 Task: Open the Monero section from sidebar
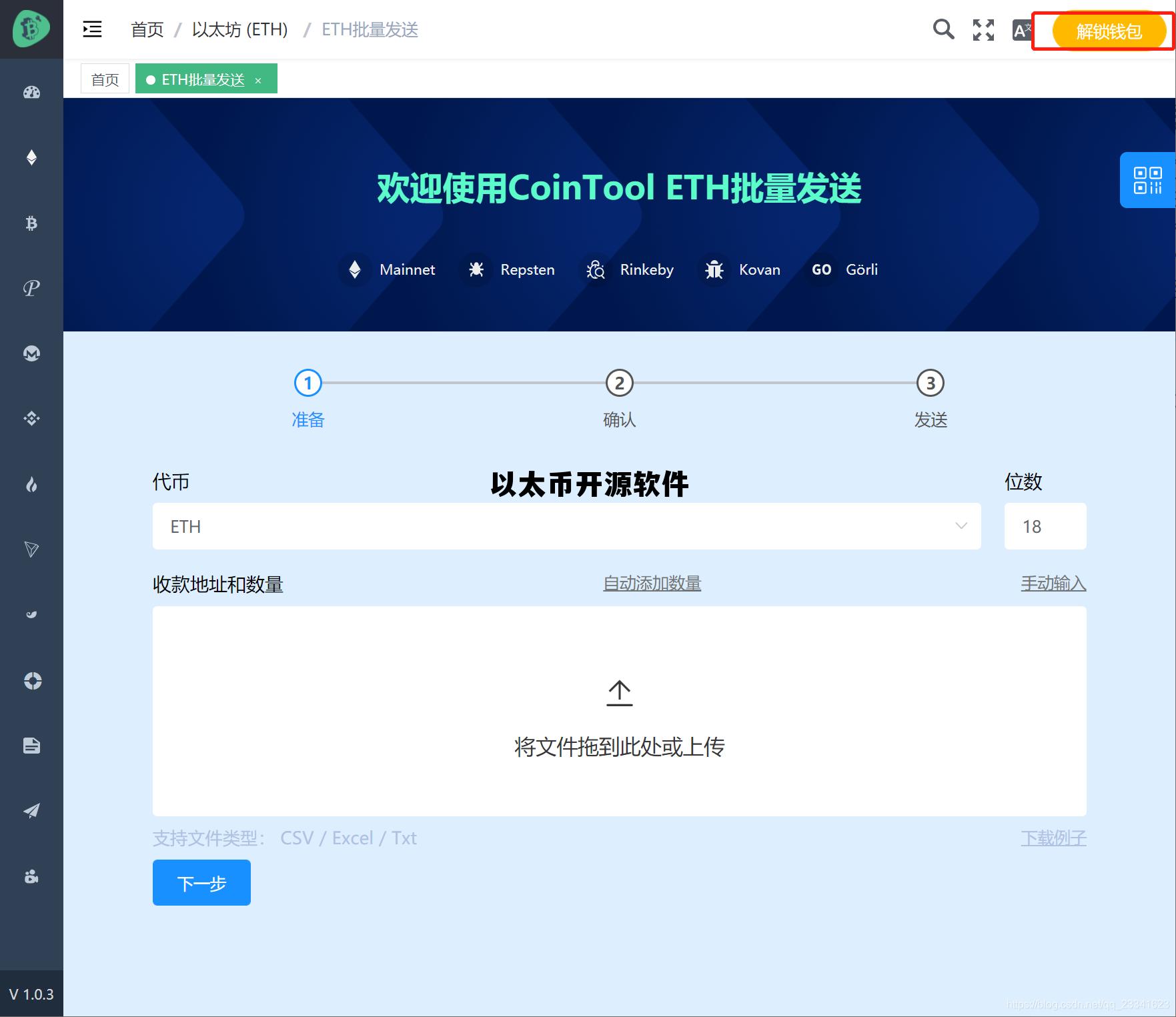click(31, 353)
